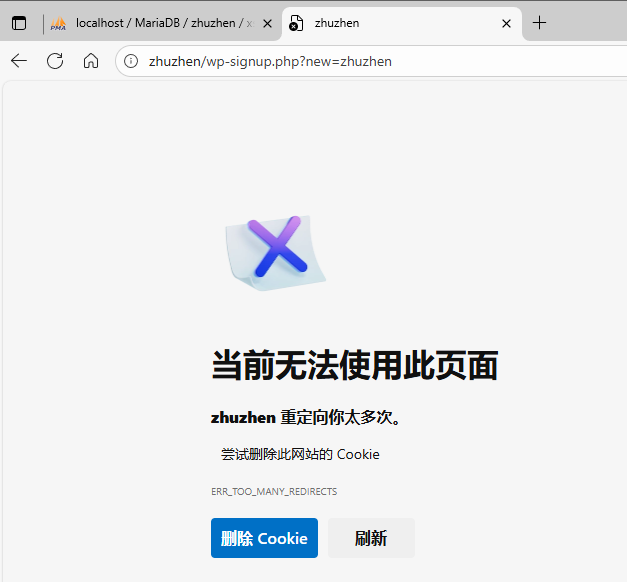
Task: Switch to the localhost / MariaDB tab
Action: pos(160,23)
